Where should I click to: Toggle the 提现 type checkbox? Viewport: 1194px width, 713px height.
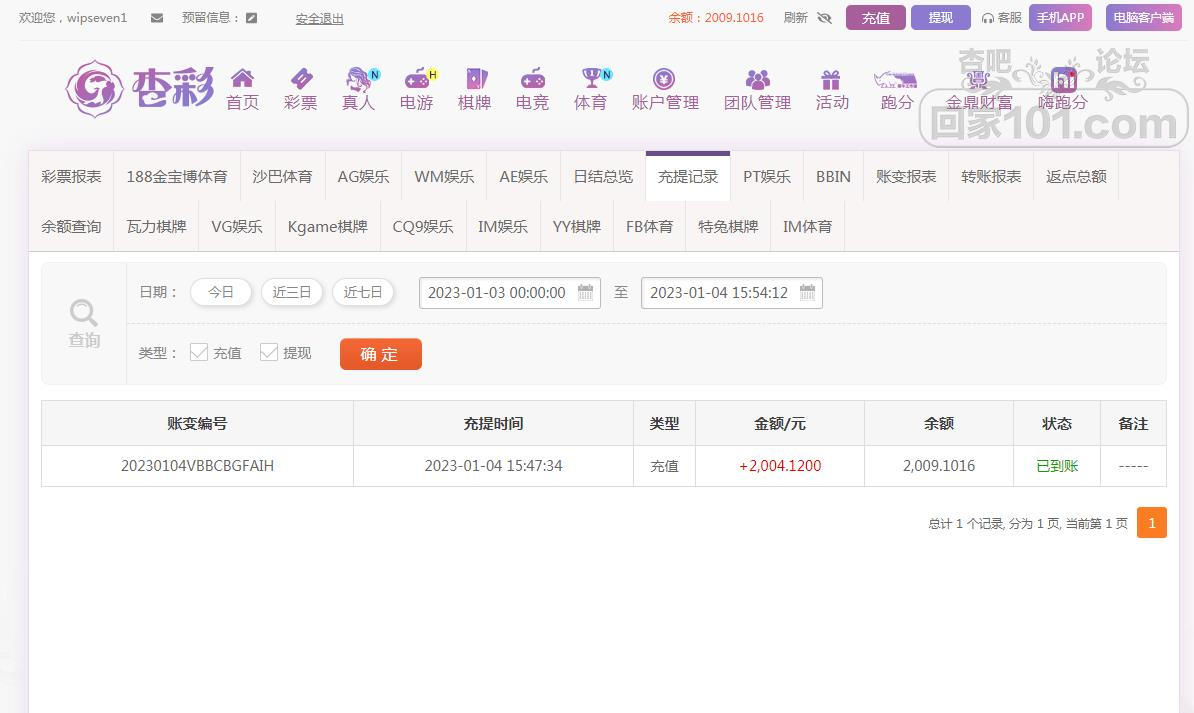click(x=269, y=352)
